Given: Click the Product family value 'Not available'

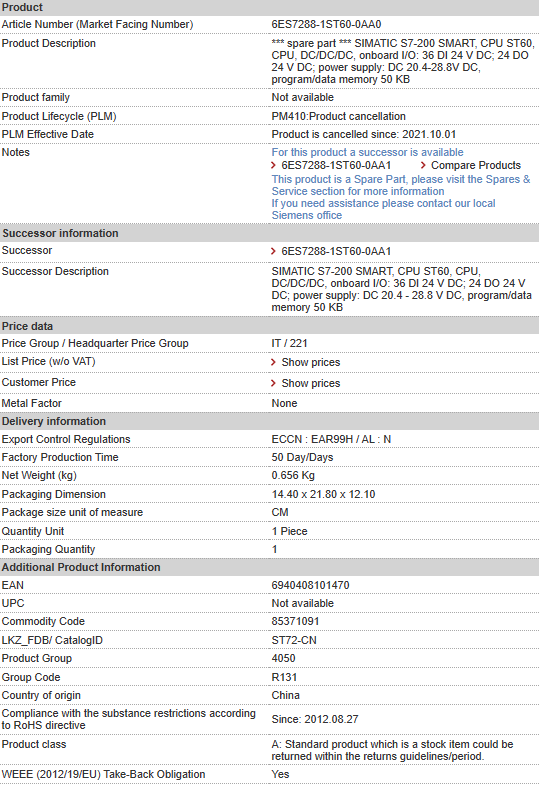Looking at the screenshot, I should click(302, 97).
